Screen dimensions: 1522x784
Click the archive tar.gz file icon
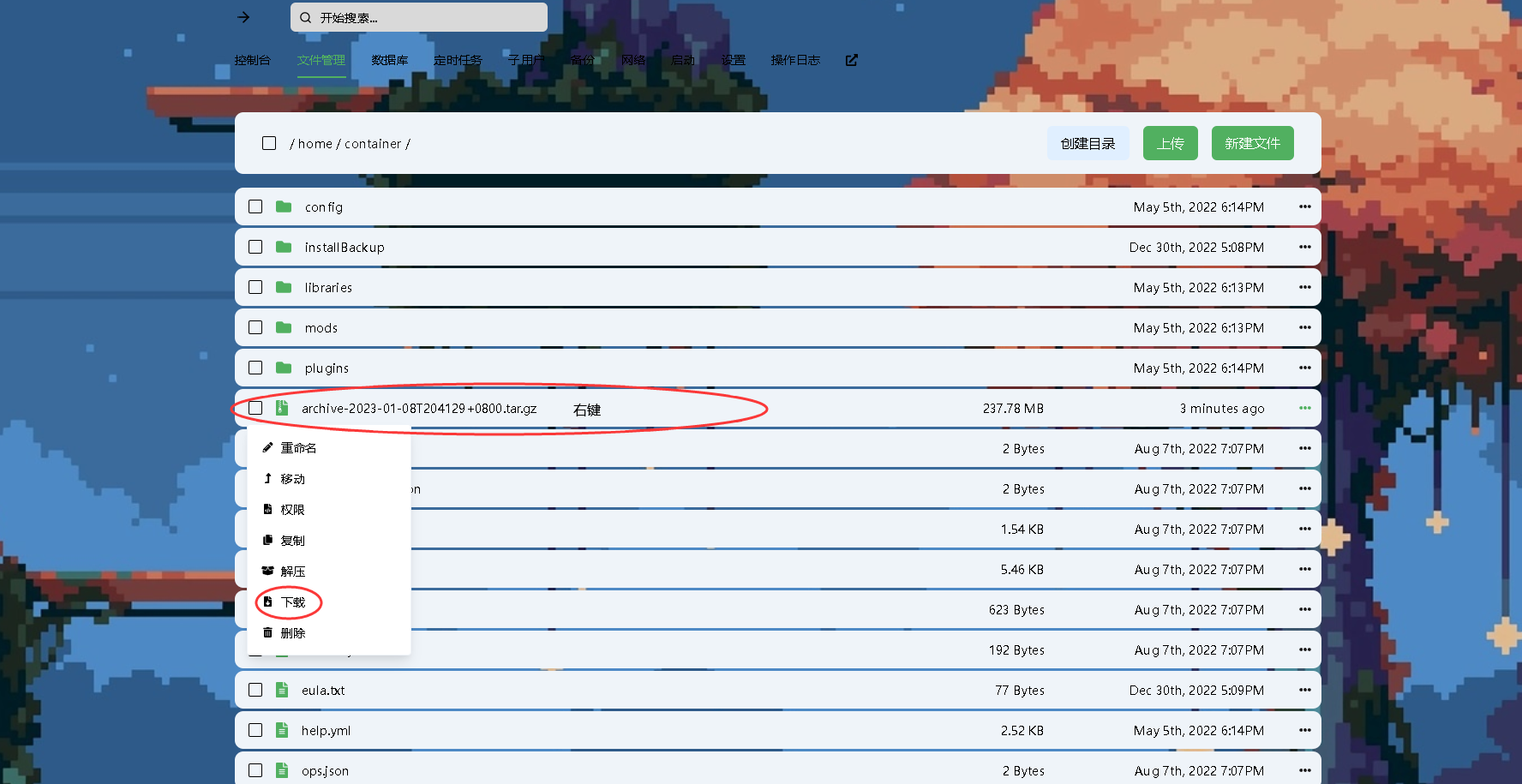click(282, 408)
